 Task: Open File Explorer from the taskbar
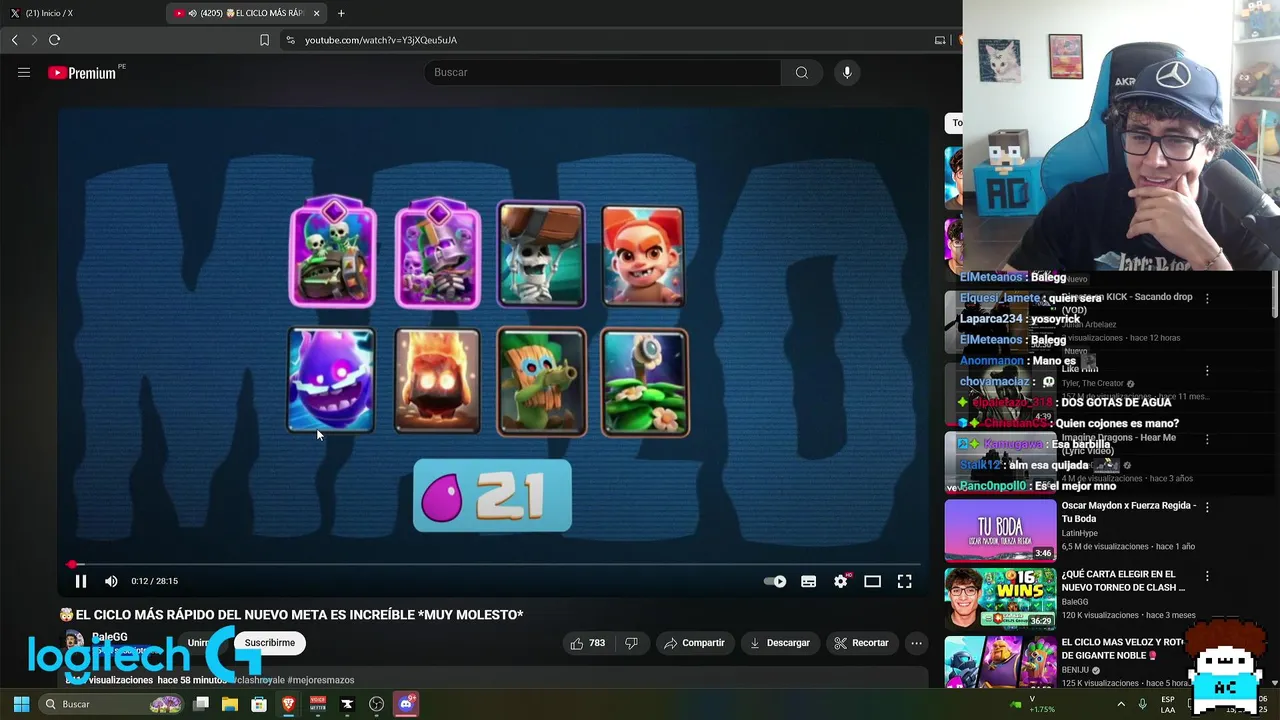[230, 704]
